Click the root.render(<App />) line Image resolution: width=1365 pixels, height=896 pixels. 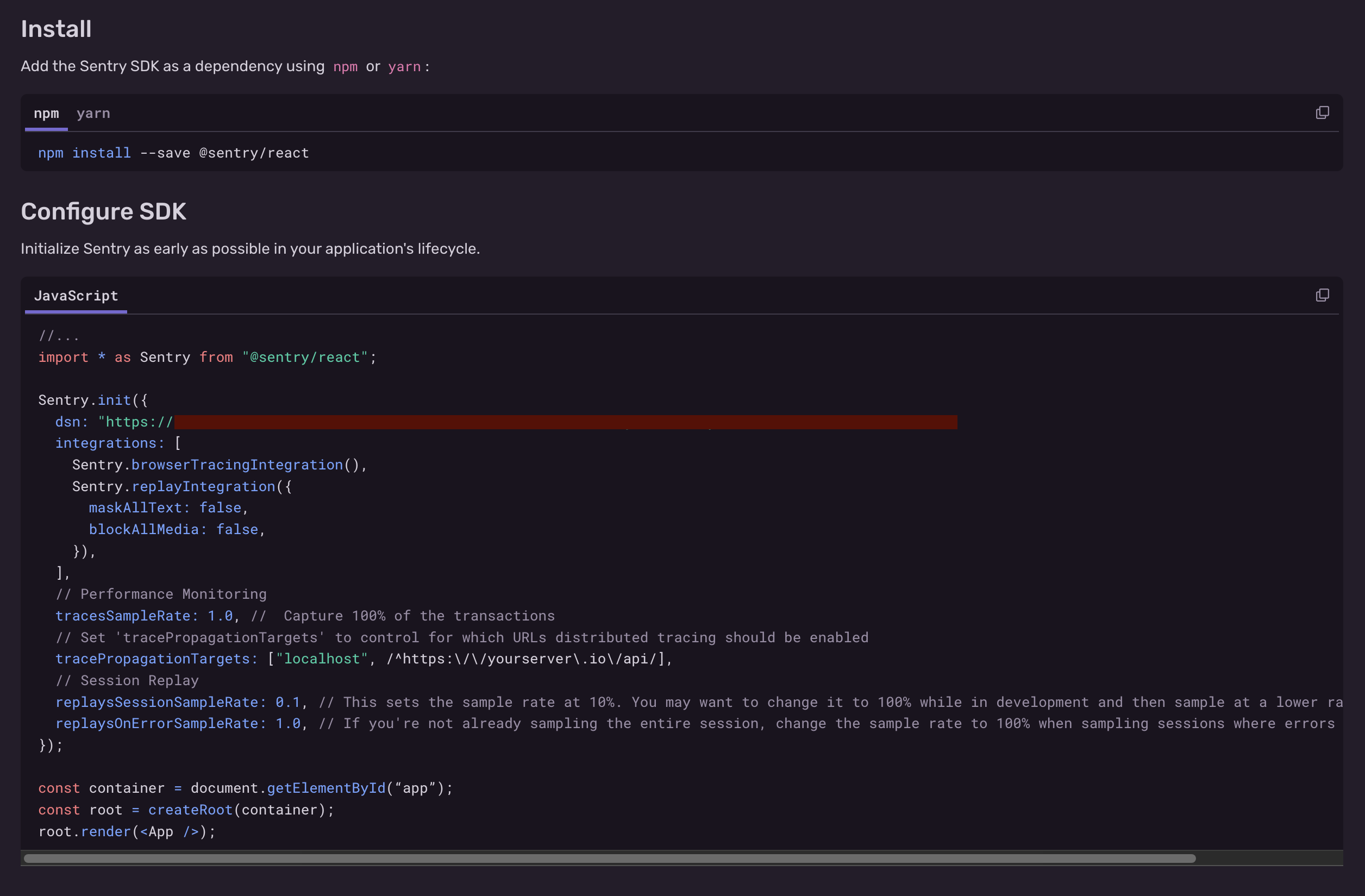[x=126, y=832]
